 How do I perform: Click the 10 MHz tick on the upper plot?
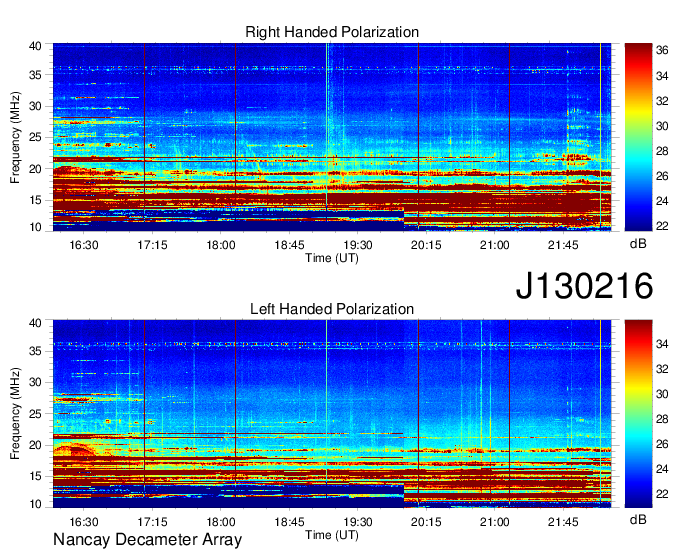click(36, 228)
